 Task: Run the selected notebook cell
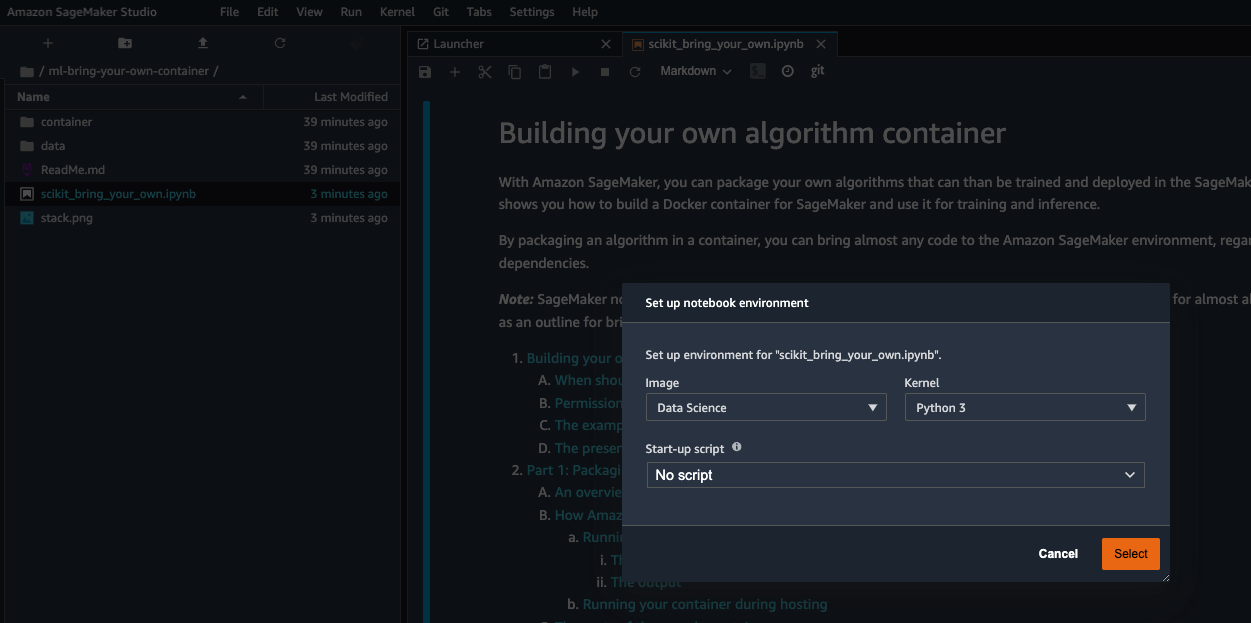(574, 71)
